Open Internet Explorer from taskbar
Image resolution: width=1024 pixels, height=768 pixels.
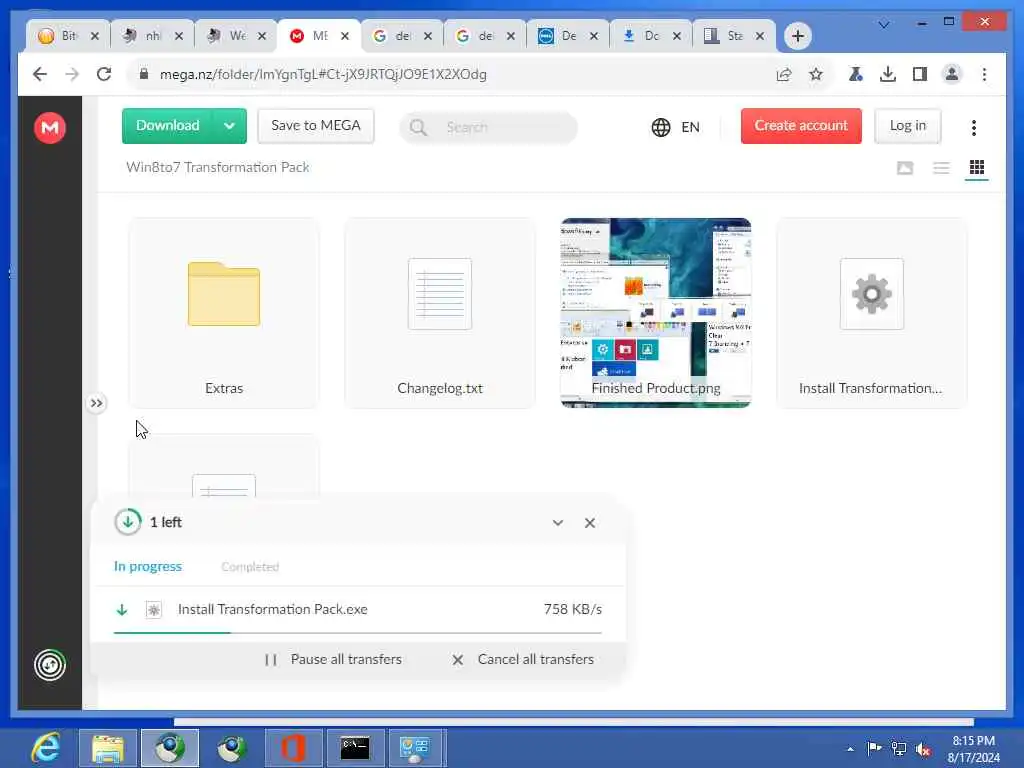(x=46, y=748)
